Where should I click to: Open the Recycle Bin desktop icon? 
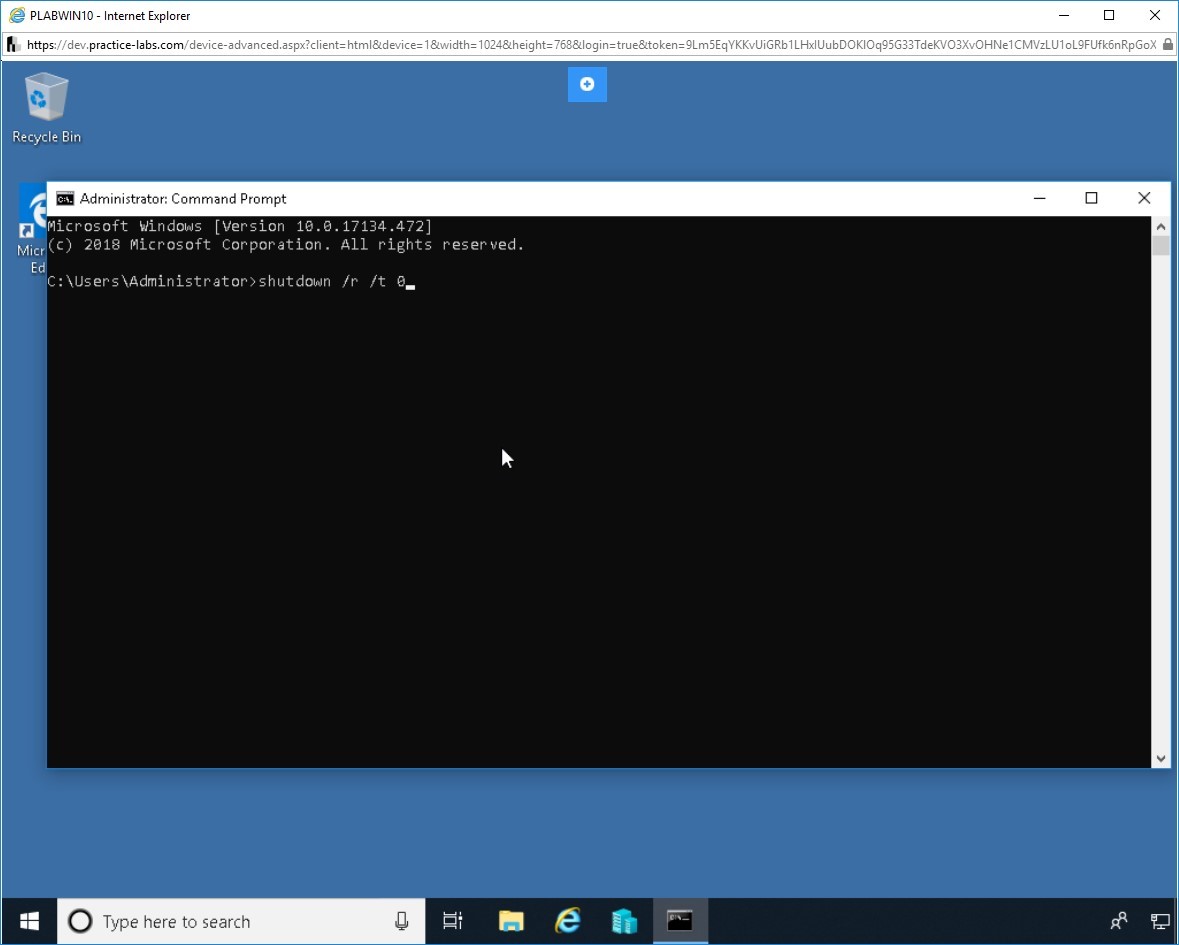[47, 108]
